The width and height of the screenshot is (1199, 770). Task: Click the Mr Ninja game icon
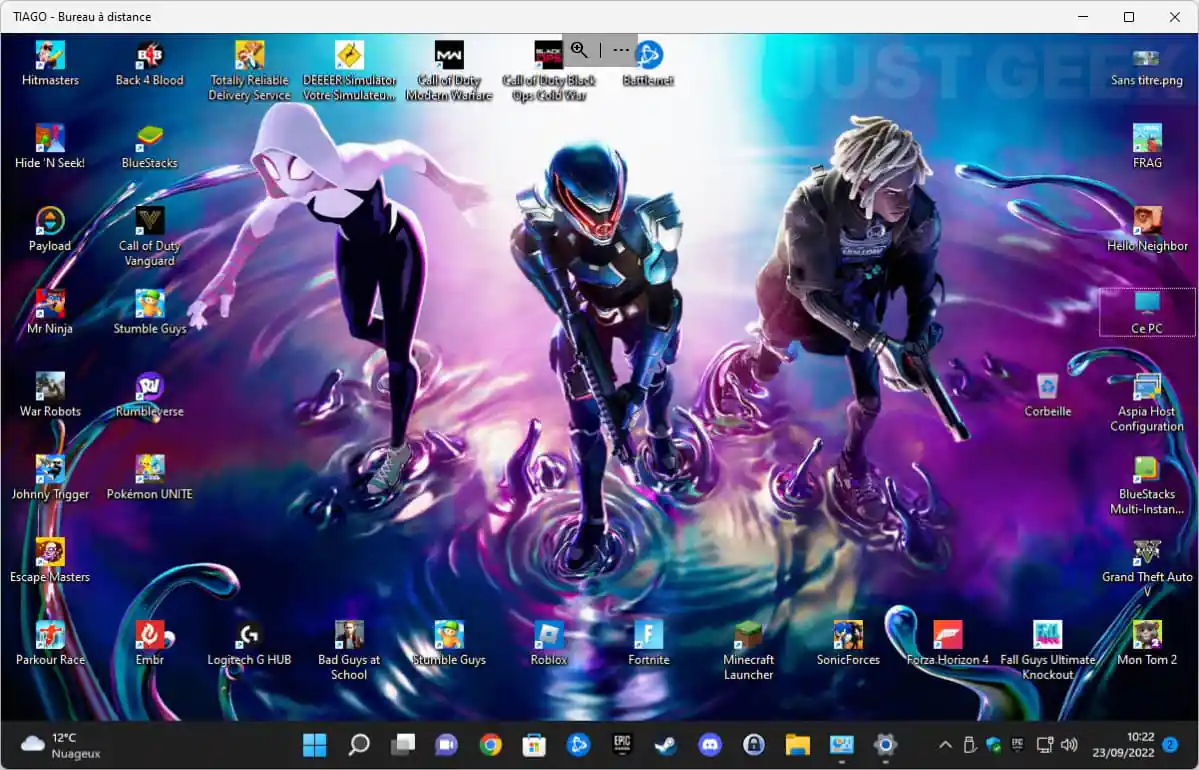tap(50, 311)
